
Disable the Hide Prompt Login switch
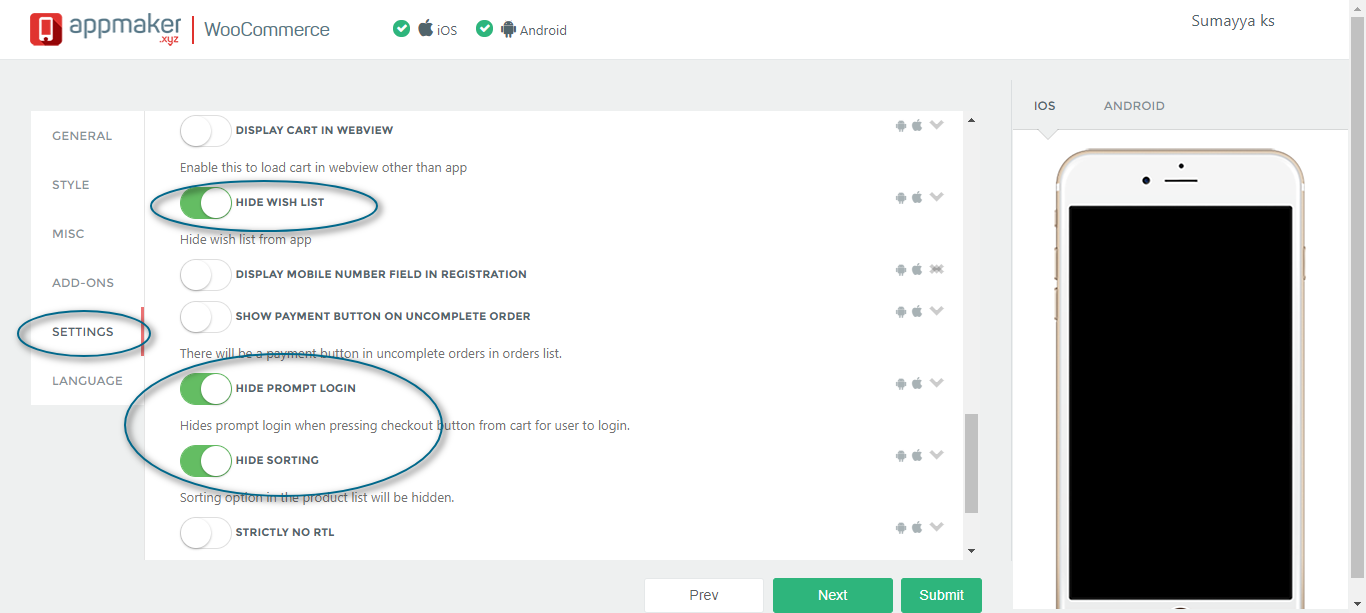(206, 389)
